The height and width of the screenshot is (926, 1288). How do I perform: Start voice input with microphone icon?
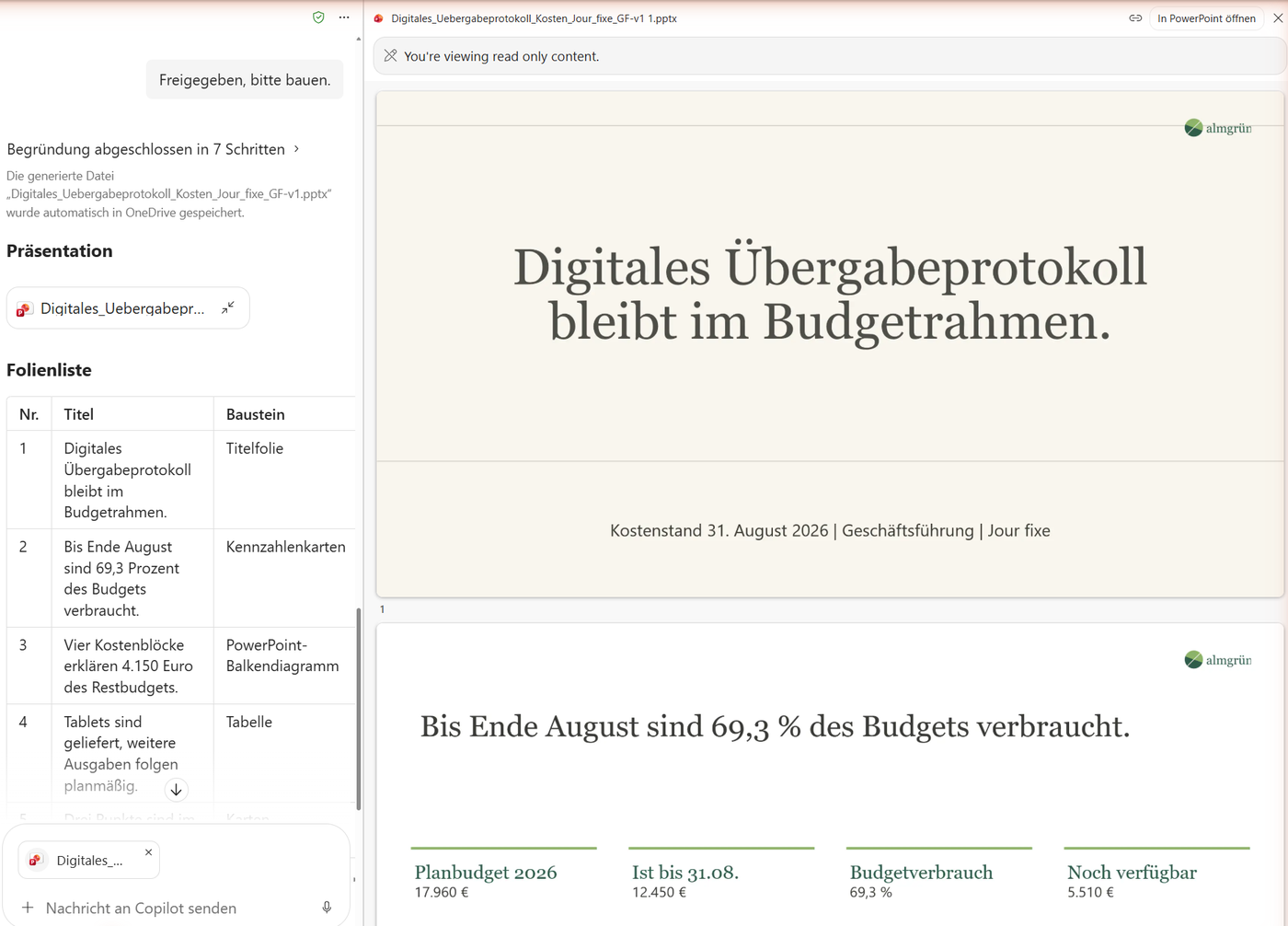pos(327,908)
